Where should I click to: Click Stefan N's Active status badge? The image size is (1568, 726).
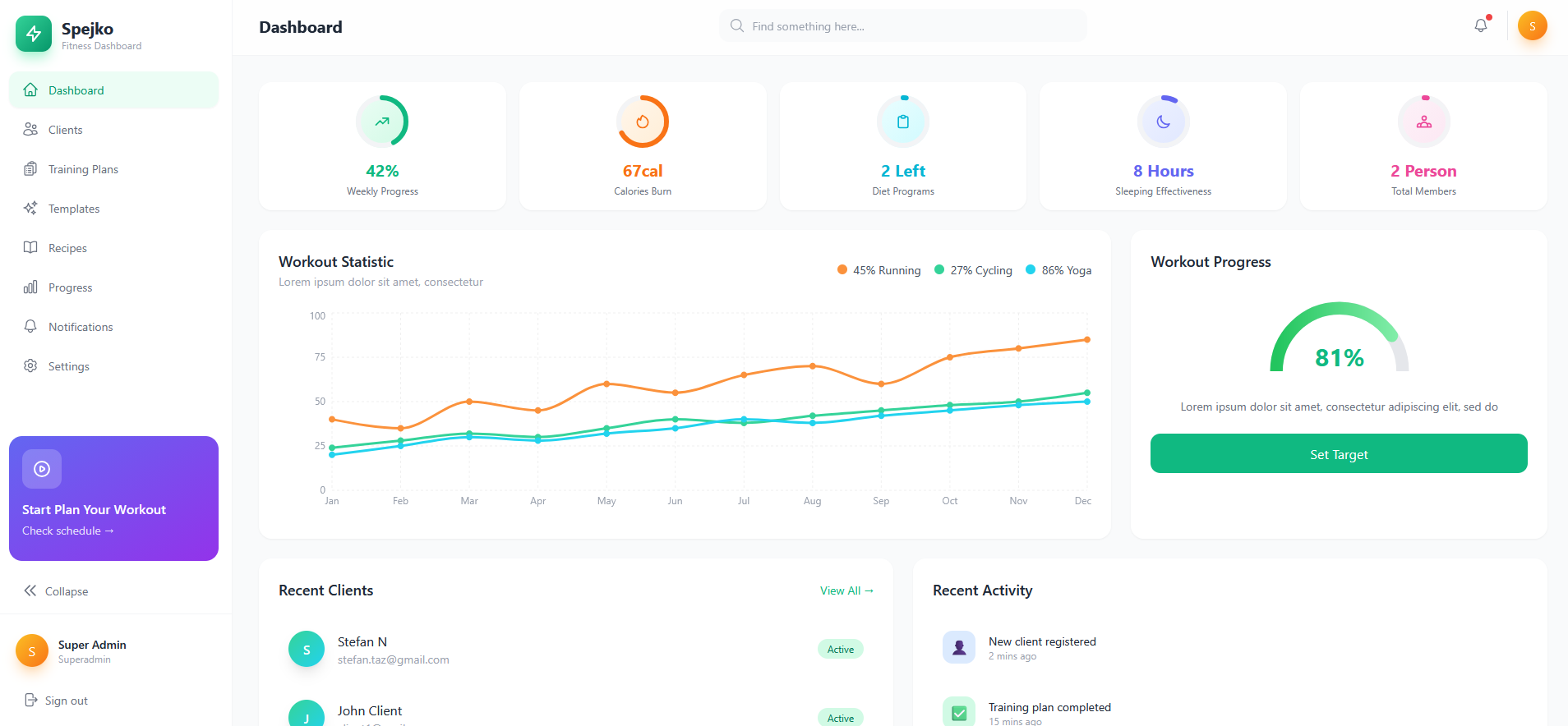841,649
